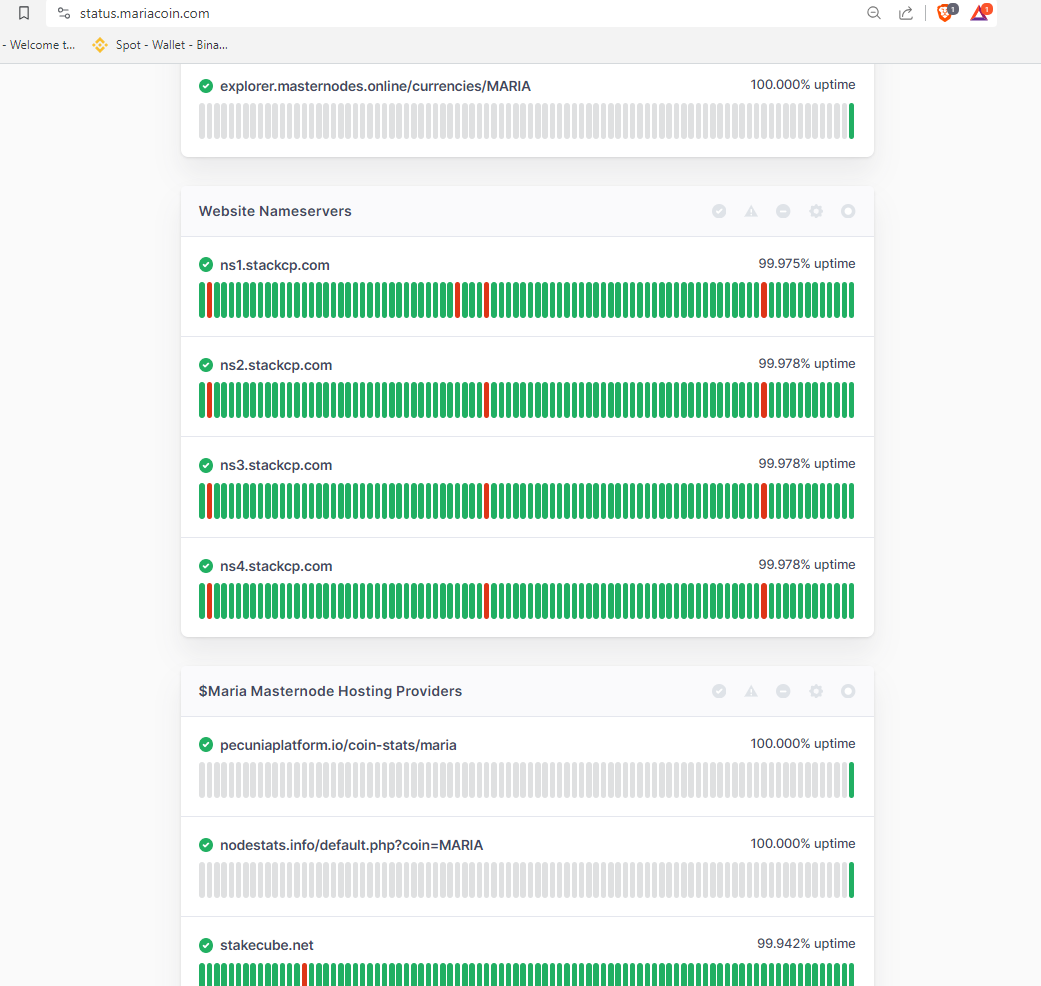1041x986 pixels.
Task: Select ns2.stackcp.com monitor name
Action: tap(276, 365)
